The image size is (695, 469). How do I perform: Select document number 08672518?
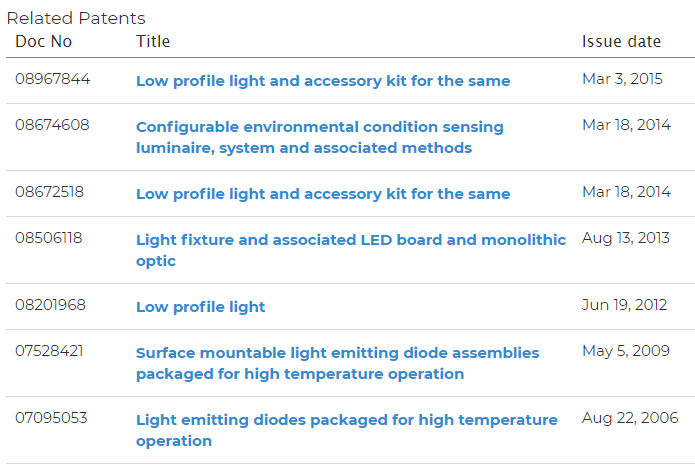pos(49,192)
